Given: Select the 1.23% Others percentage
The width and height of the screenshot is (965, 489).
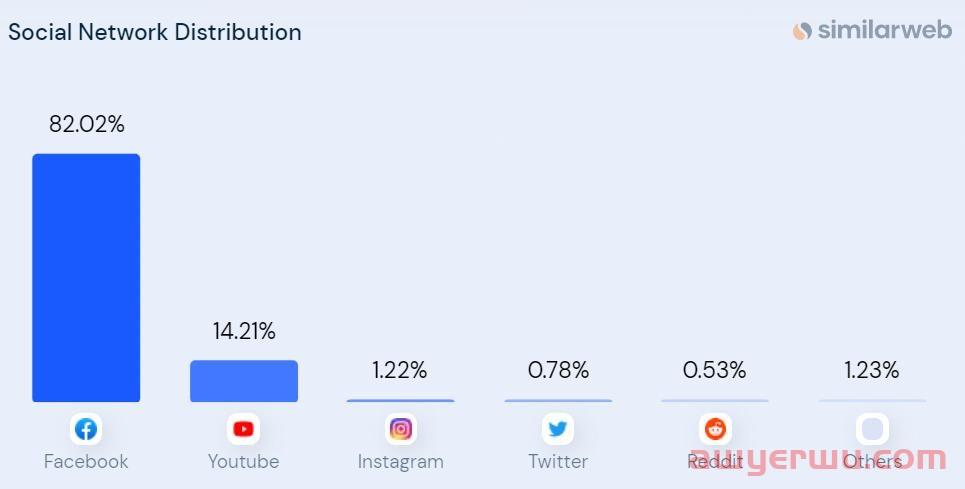Looking at the screenshot, I should coord(872,370).
